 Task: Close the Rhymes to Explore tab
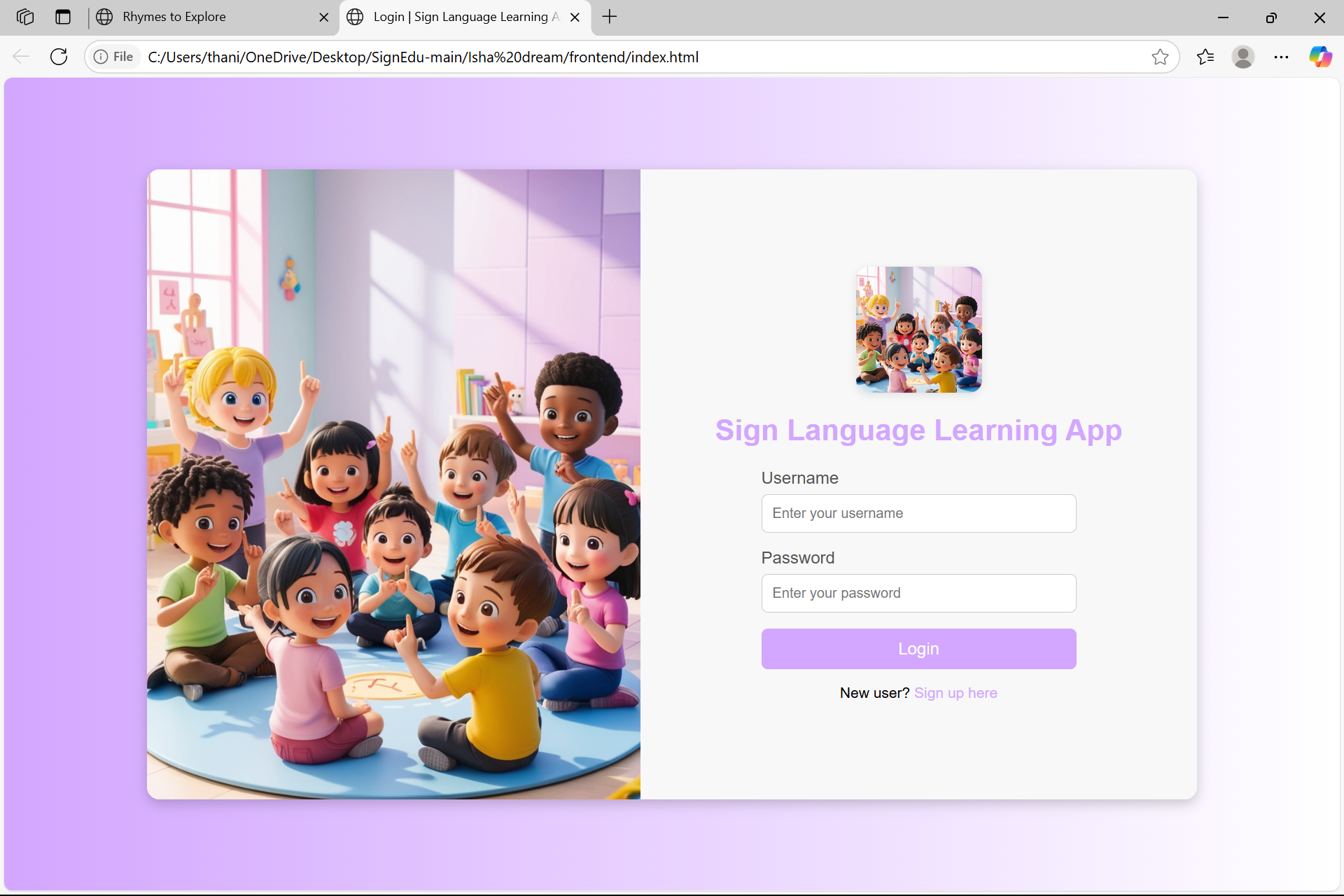coord(324,17)
